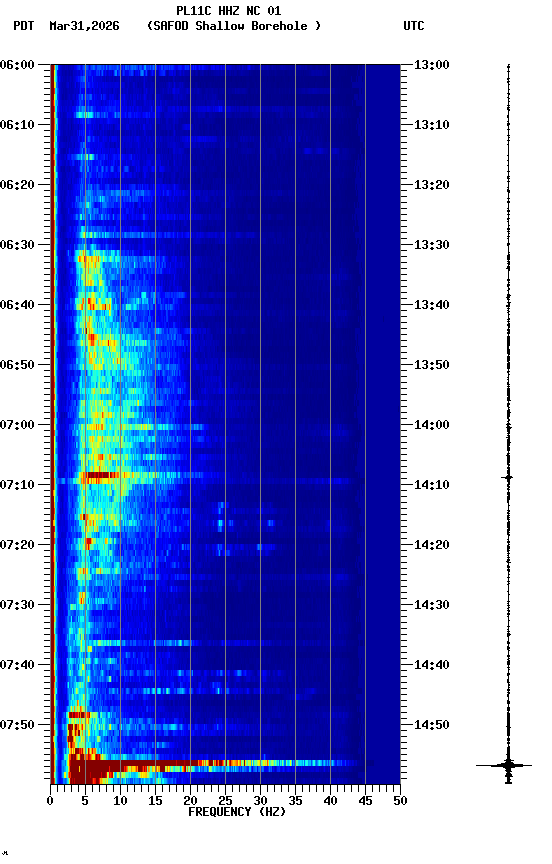This screenshot has height=864, width=552.
Task: Click the 07:50 PDT time label
Action: 17,725
